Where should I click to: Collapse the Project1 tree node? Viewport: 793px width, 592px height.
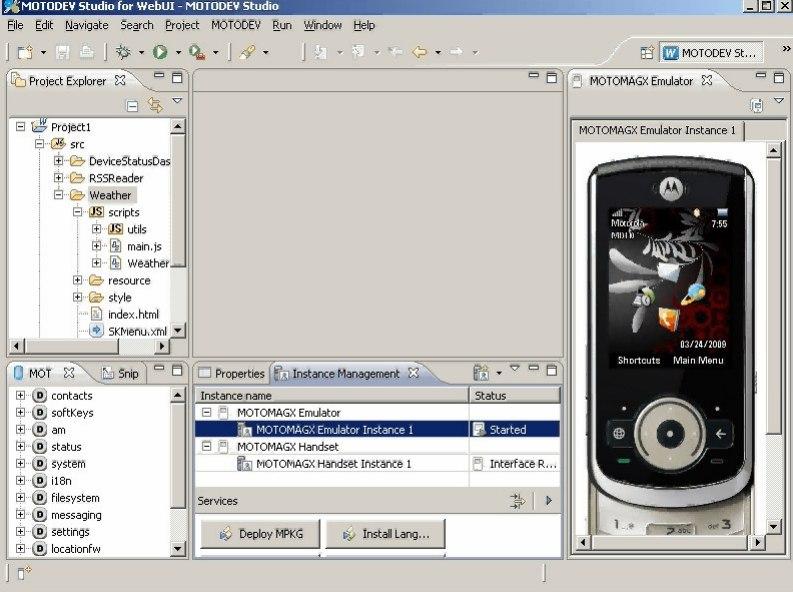pyautogui.click(x=21, y=126)
